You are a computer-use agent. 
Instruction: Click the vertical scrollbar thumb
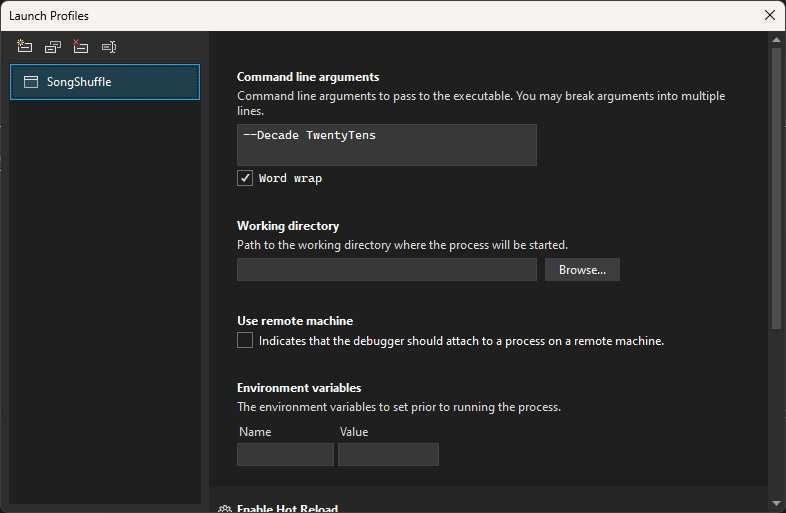[776, 189]
